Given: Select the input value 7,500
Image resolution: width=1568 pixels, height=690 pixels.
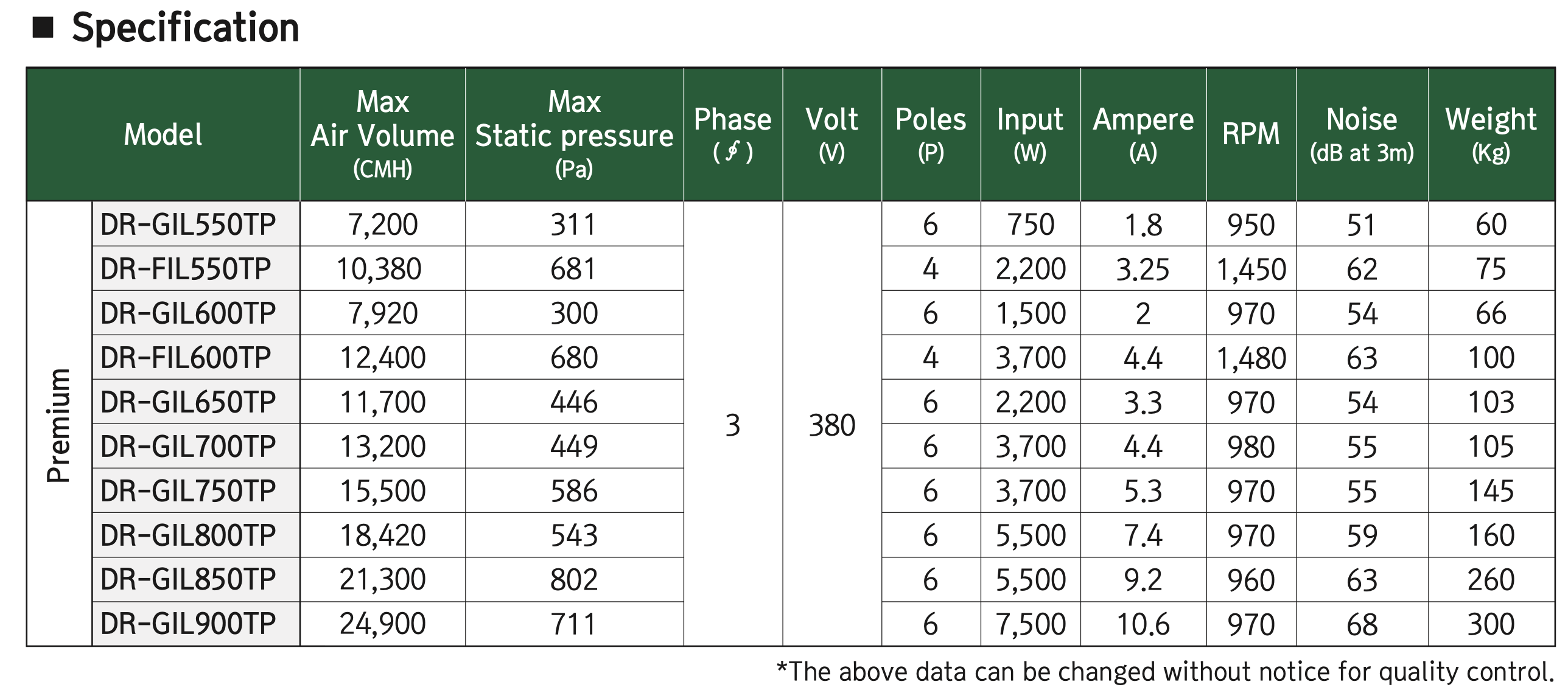Looking at the screenshot, I should pos(1031,624).
